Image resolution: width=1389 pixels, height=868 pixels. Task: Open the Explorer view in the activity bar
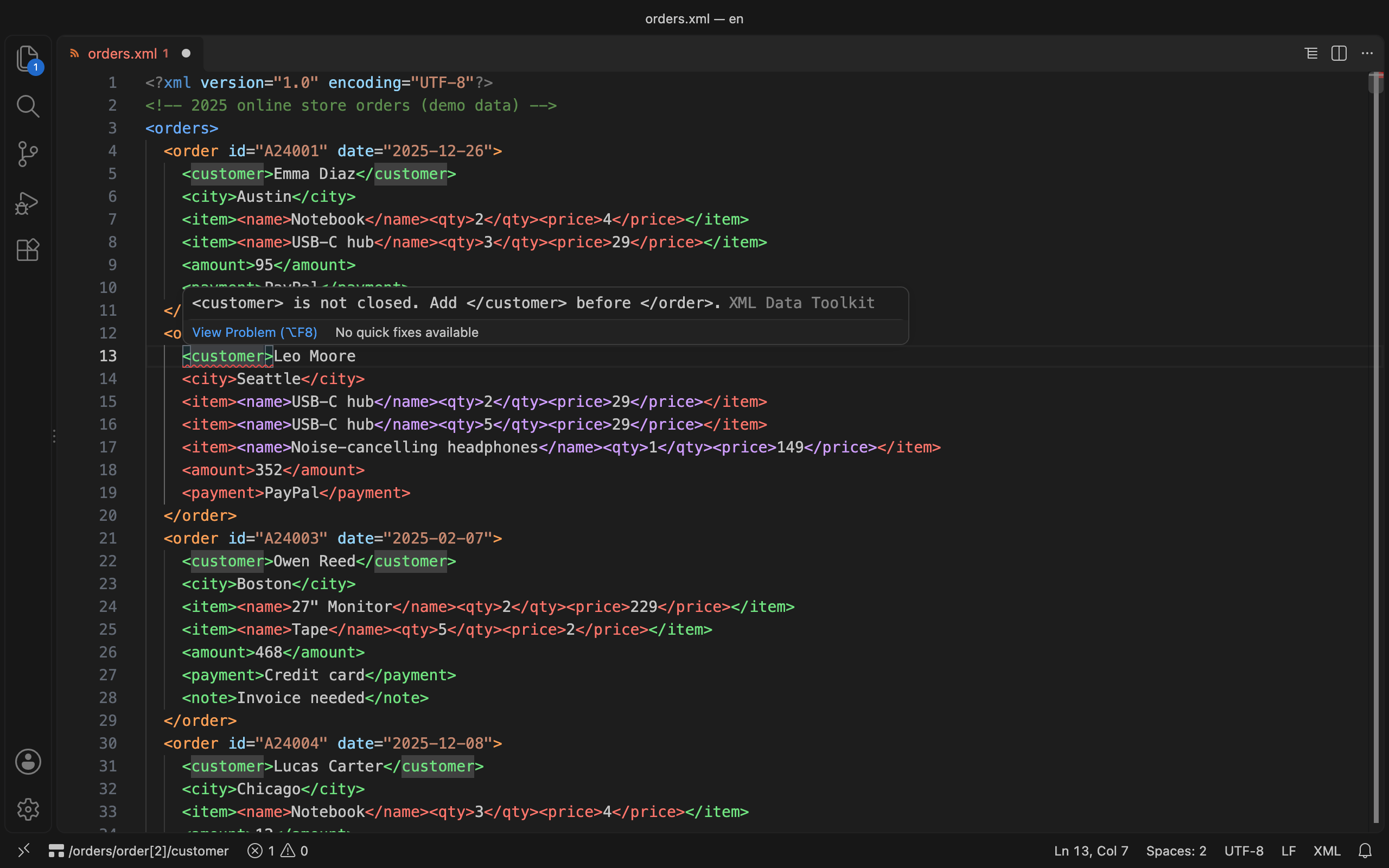pos(28,58)
